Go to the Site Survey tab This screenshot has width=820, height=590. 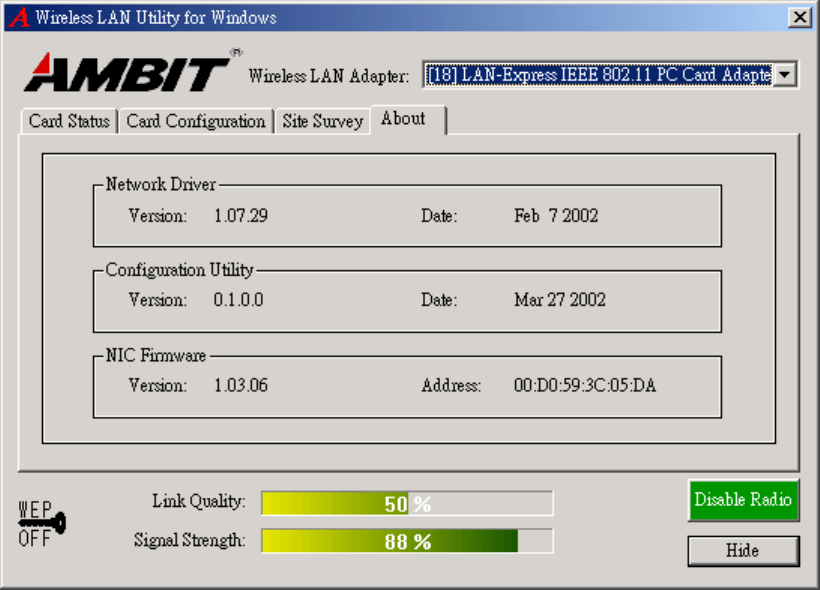(x=323, y=121)
